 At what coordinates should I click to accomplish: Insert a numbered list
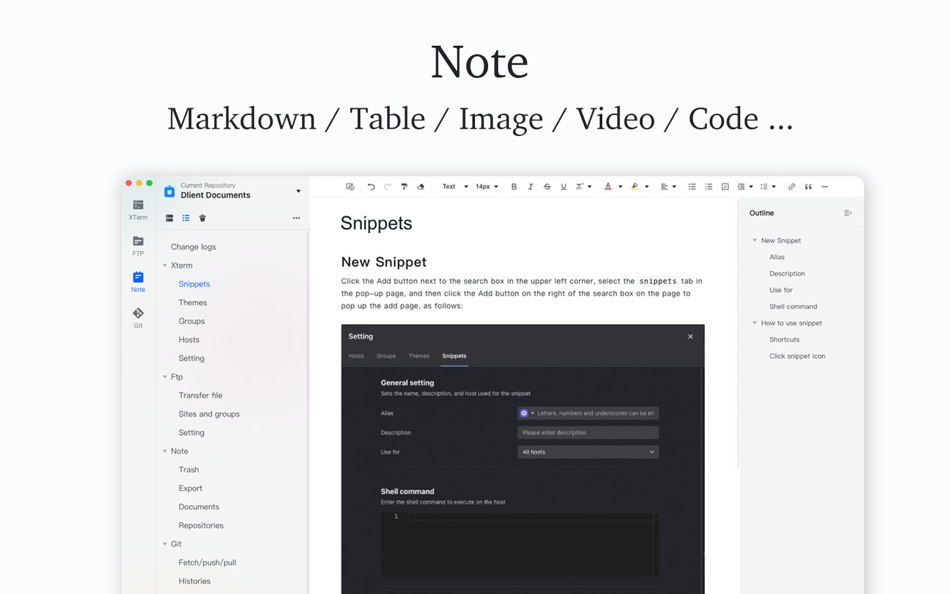click(x=708, y=187)
